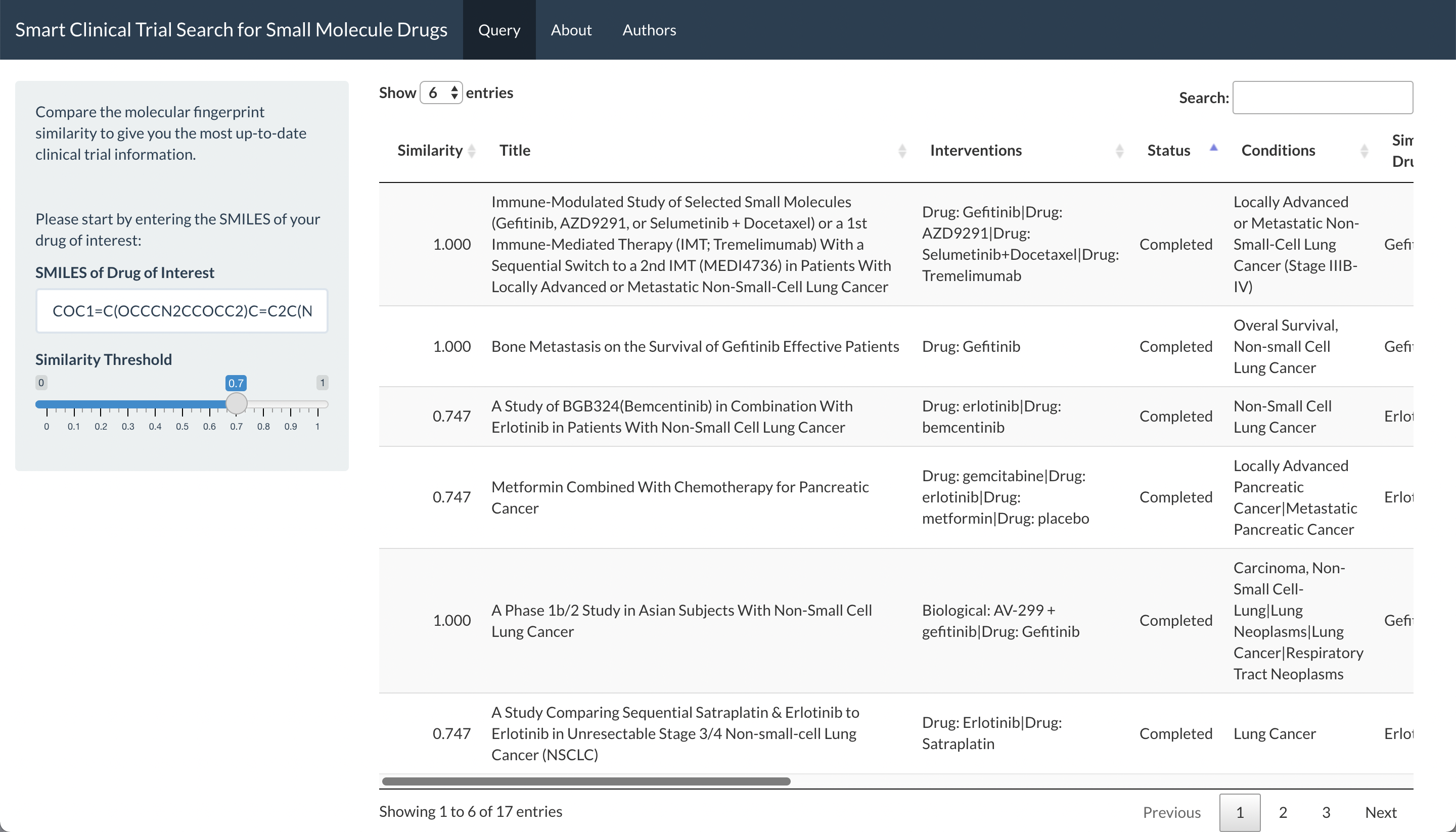The height and width of the screenshot is (832, 1456).
Task: Click the 0.747 similarity in BGB324 row
Action: (451, 417)
